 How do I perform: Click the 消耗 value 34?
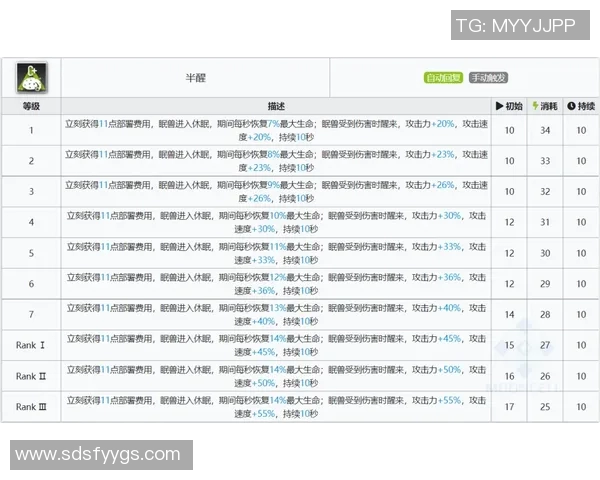pos(545,130)
